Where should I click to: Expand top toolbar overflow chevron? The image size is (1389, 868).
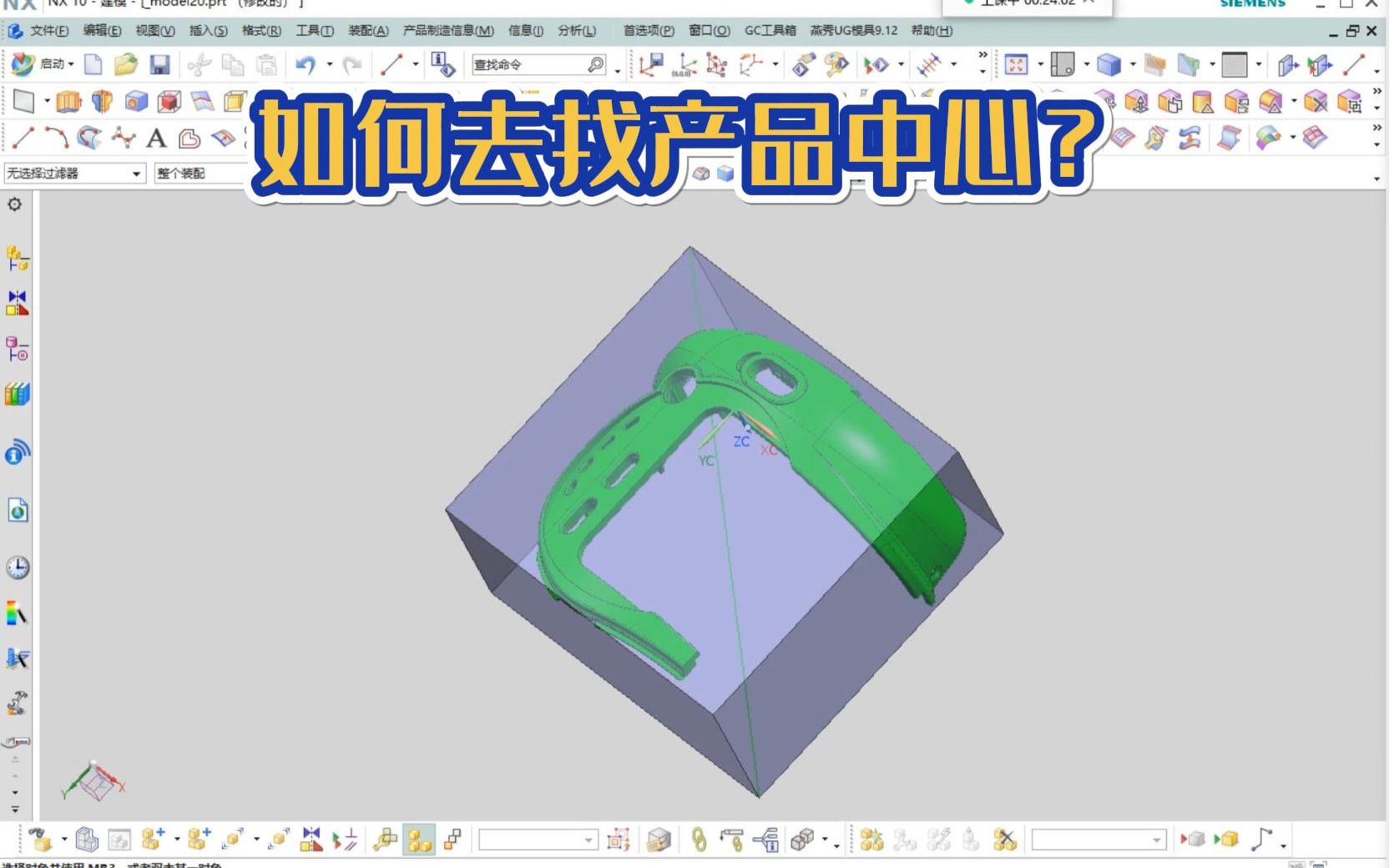tap(982, 56)
